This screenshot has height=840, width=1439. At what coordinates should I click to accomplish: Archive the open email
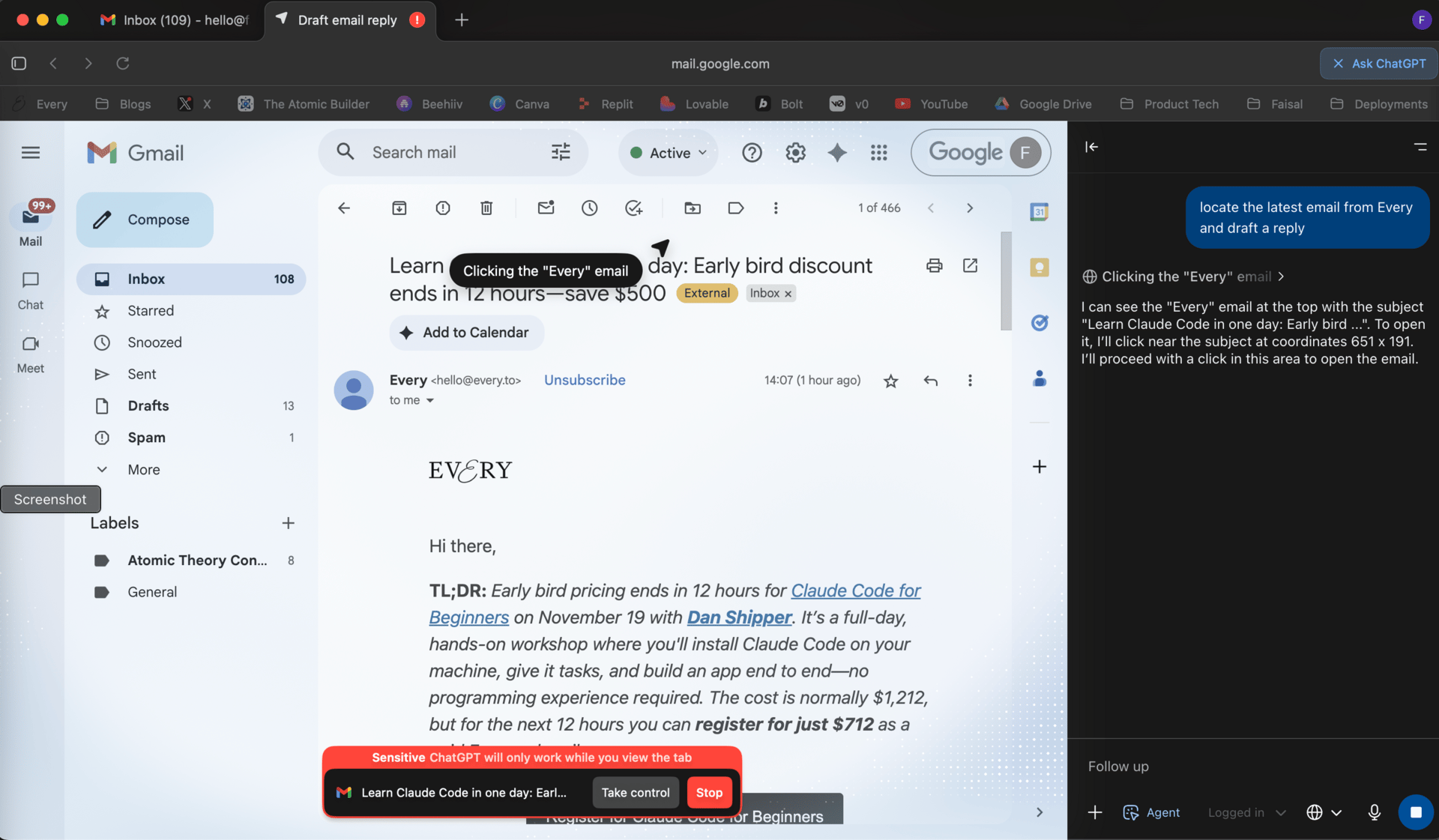(399, 208)
